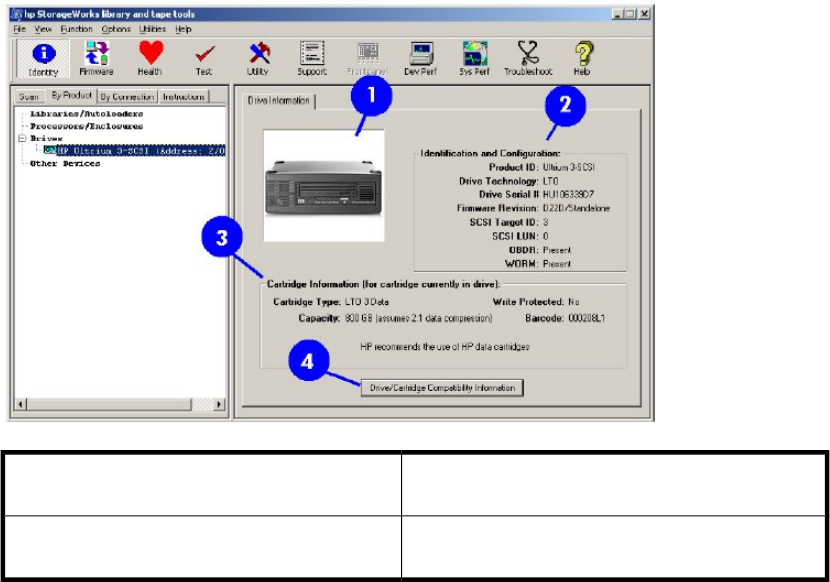This screenshot has height=582, width=830.
Task: Select the Drive Information tab
Action: coord(278,101)
